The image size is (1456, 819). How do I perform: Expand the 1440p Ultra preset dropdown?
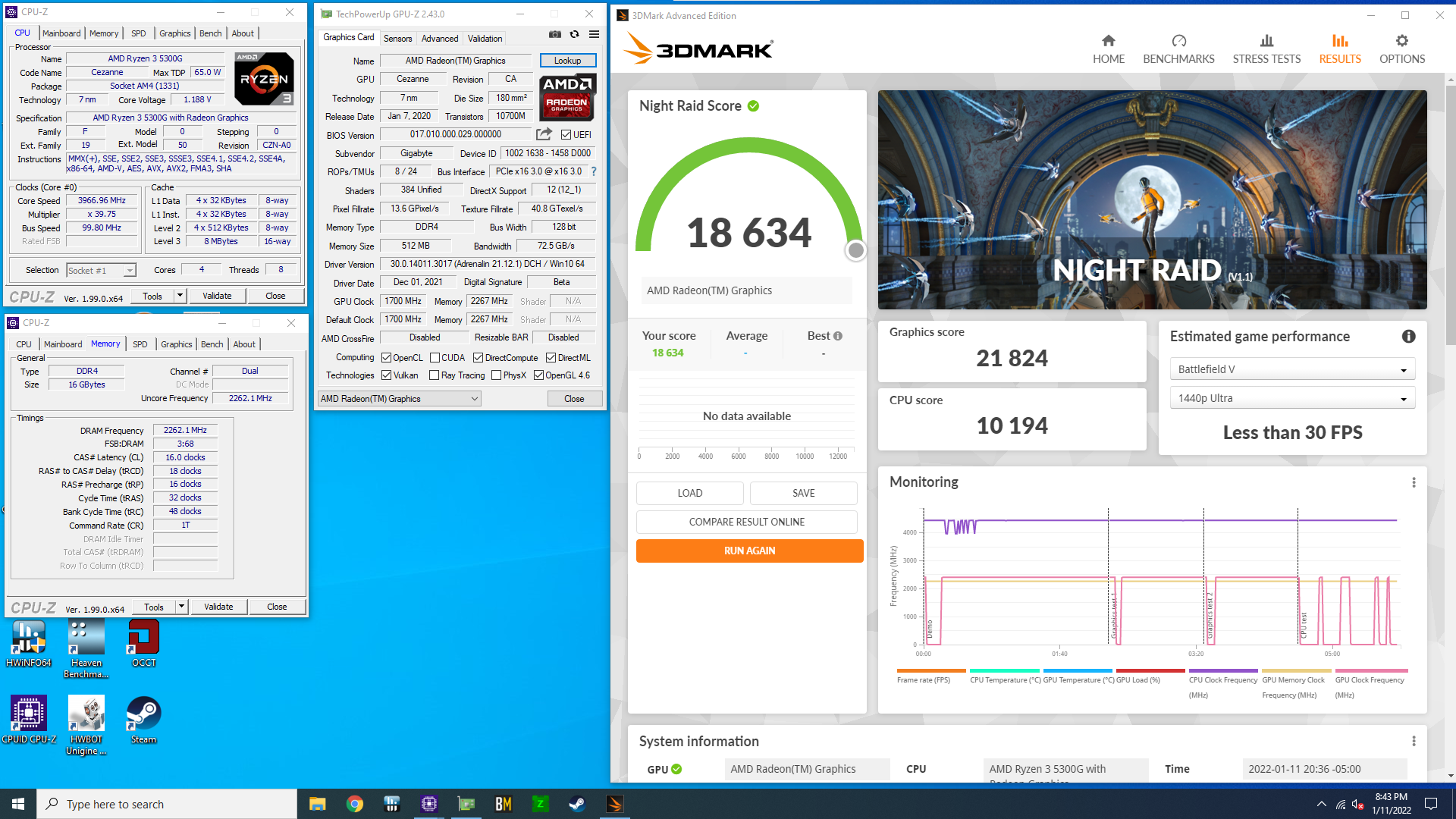click(x=1292, y=398)
